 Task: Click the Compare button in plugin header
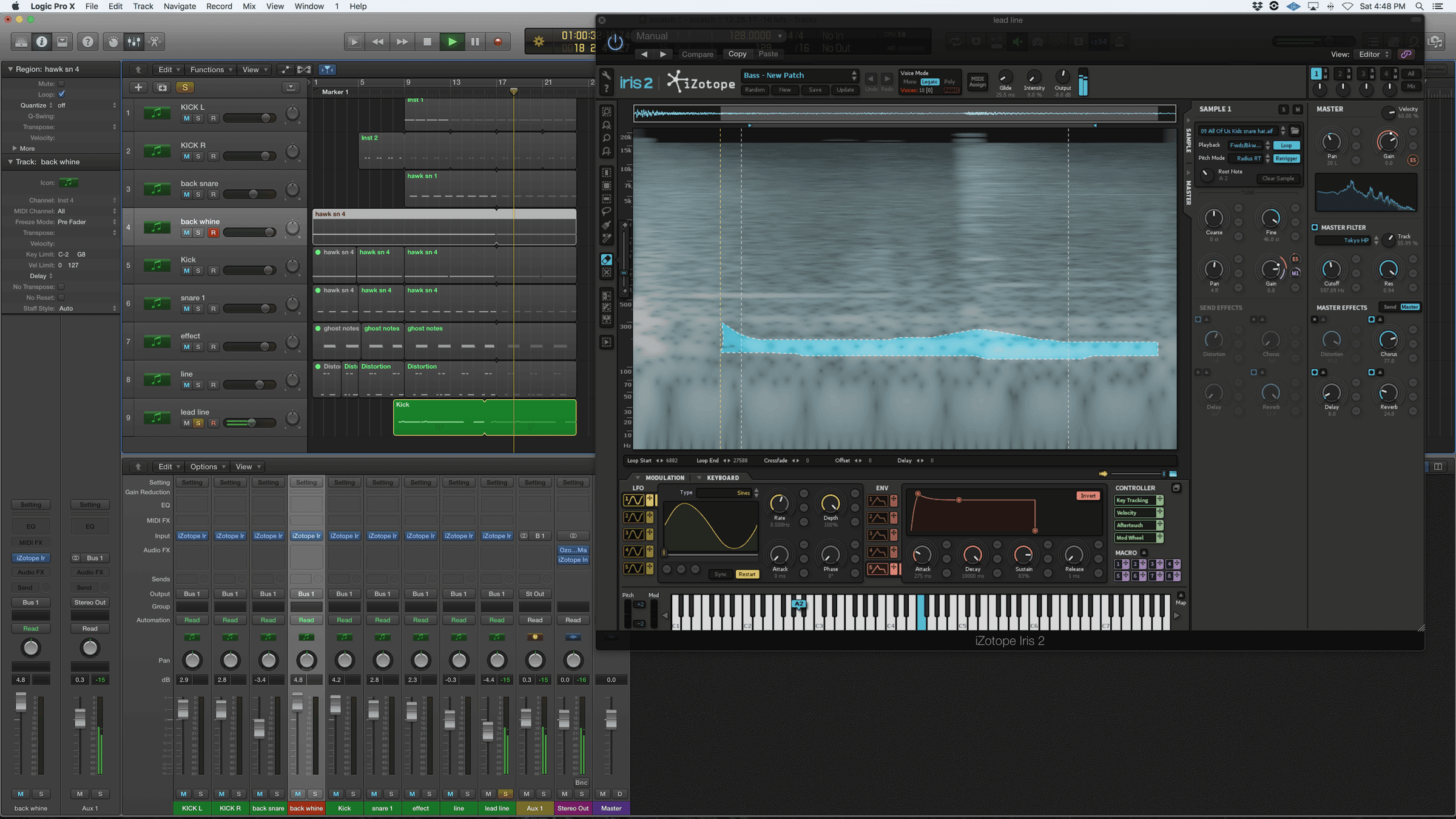[x=697, y=54]
